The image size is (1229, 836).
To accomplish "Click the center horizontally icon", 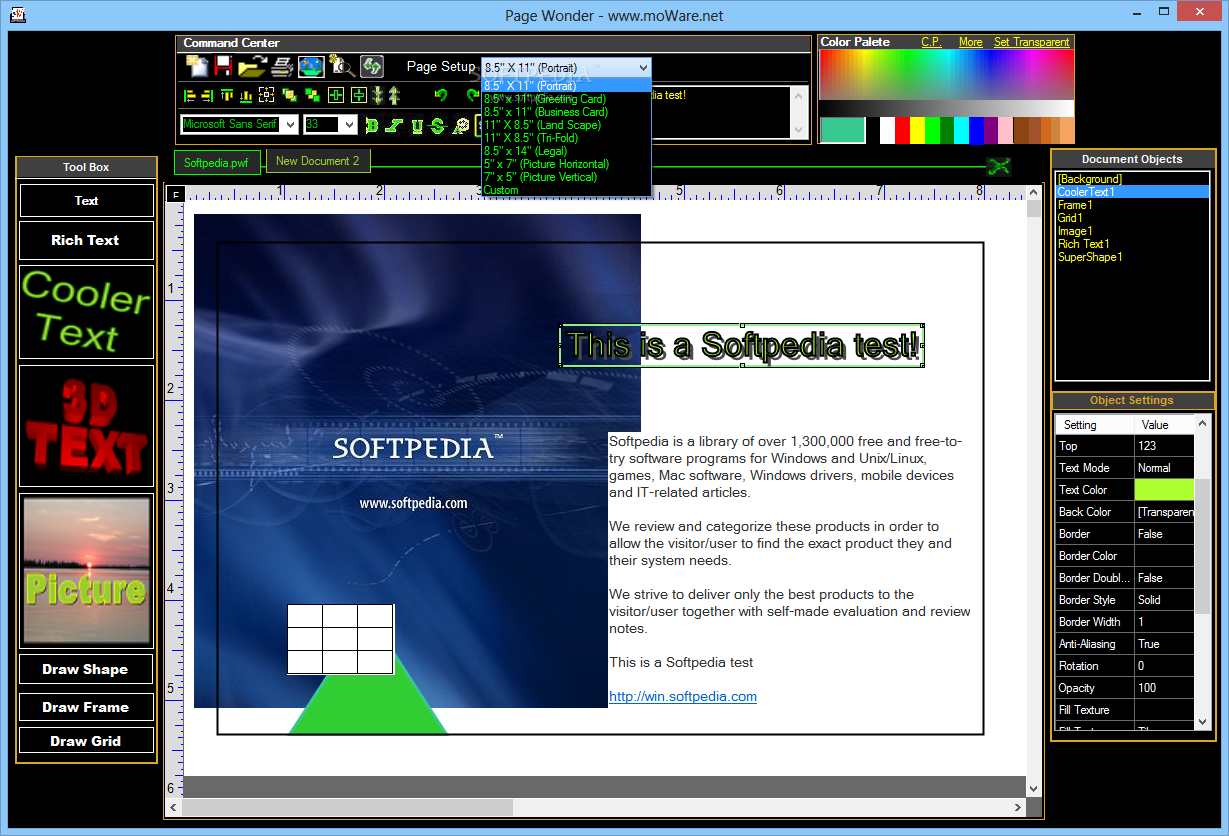I will pos(335,95).
